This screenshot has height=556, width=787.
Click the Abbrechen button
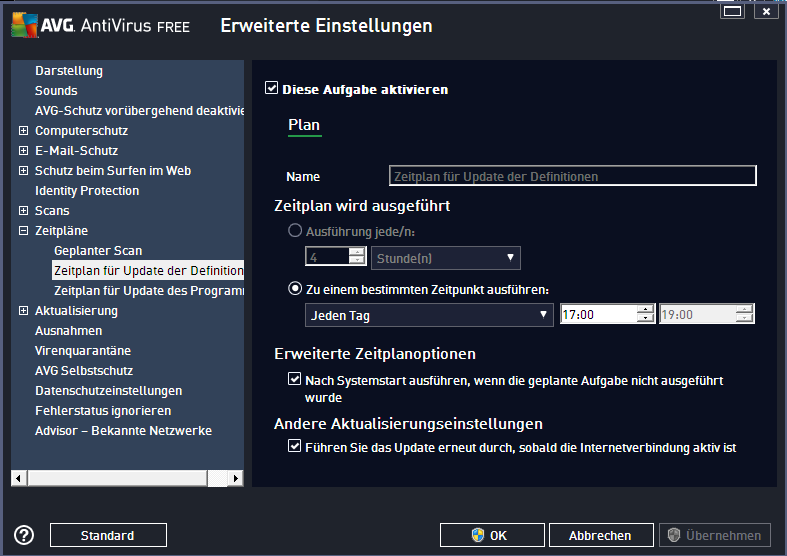601,535
